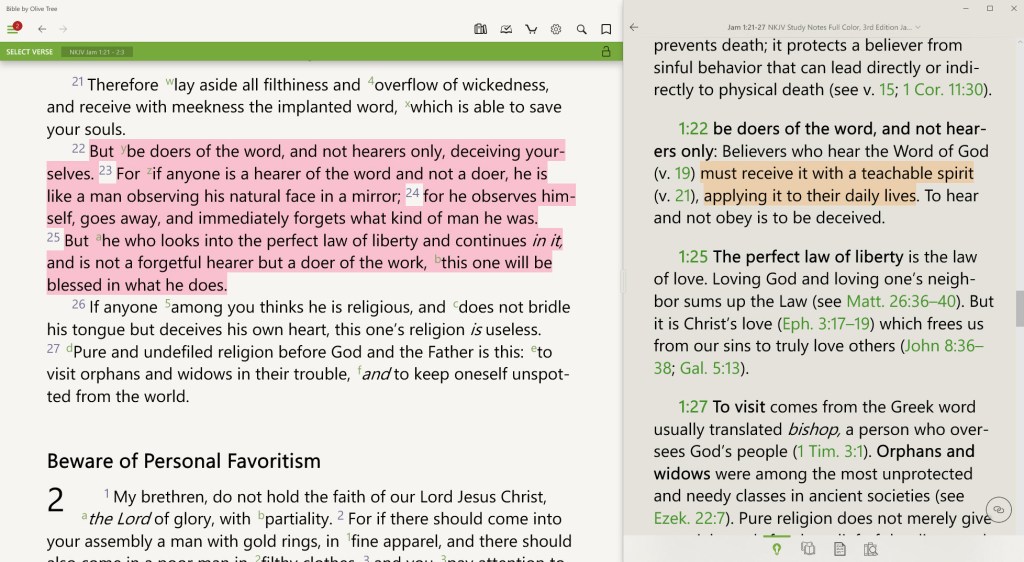The width and height of the screenshot is (1024, 562).
Task: Click the round sync link button
Action: click(x=996, y=510)
